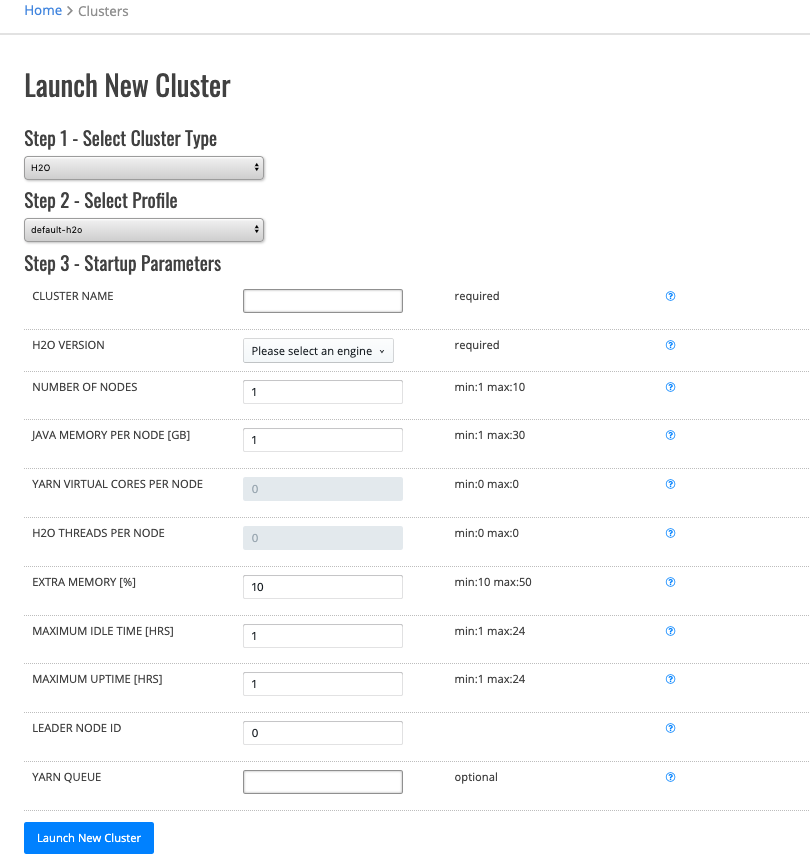Click the 'CLUSTER NAME' label
Screen dimensions: 810x862
point(73,296)
